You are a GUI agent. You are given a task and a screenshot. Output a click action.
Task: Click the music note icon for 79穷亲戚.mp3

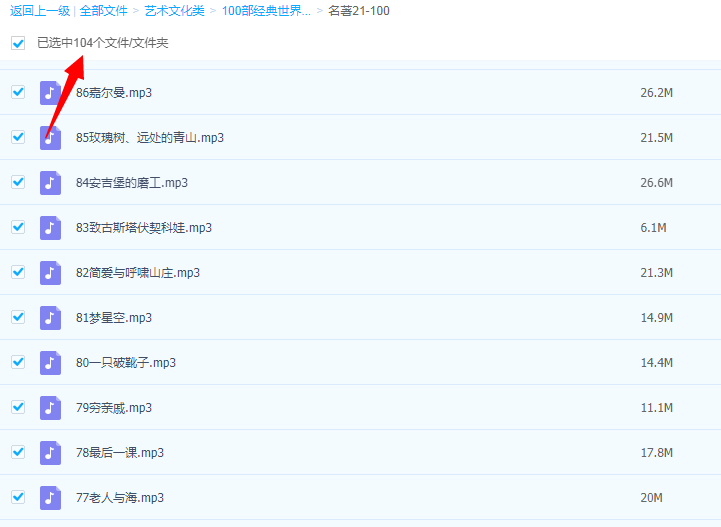[50, 408]
